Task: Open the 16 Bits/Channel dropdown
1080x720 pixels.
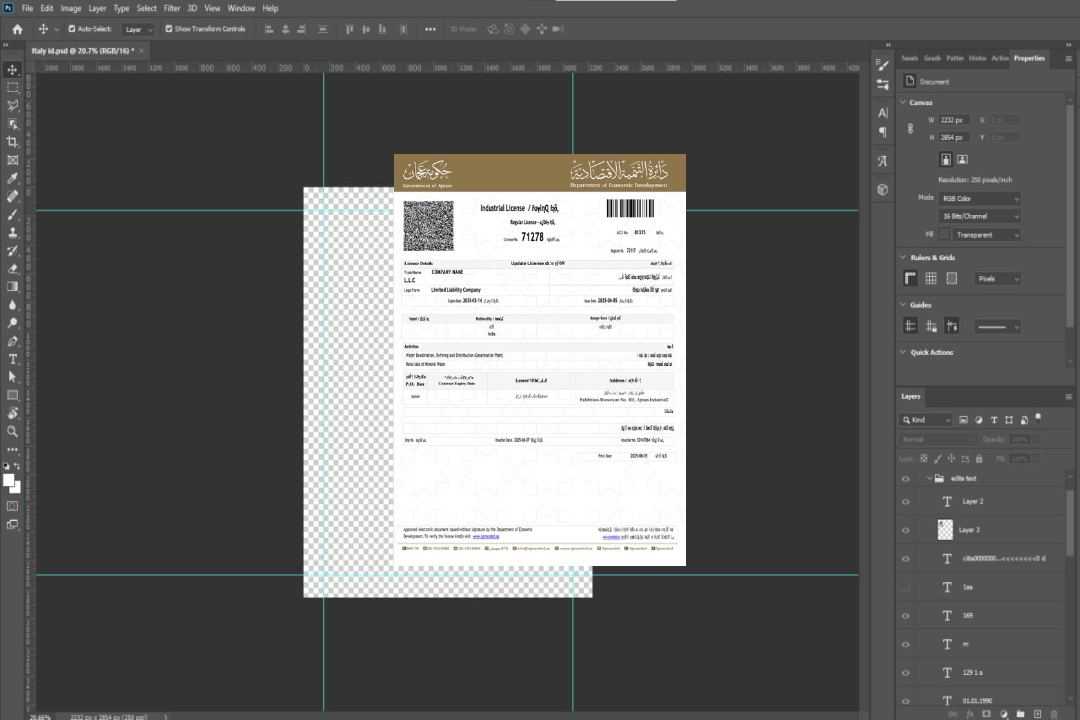Action: [x=979, y=216]
